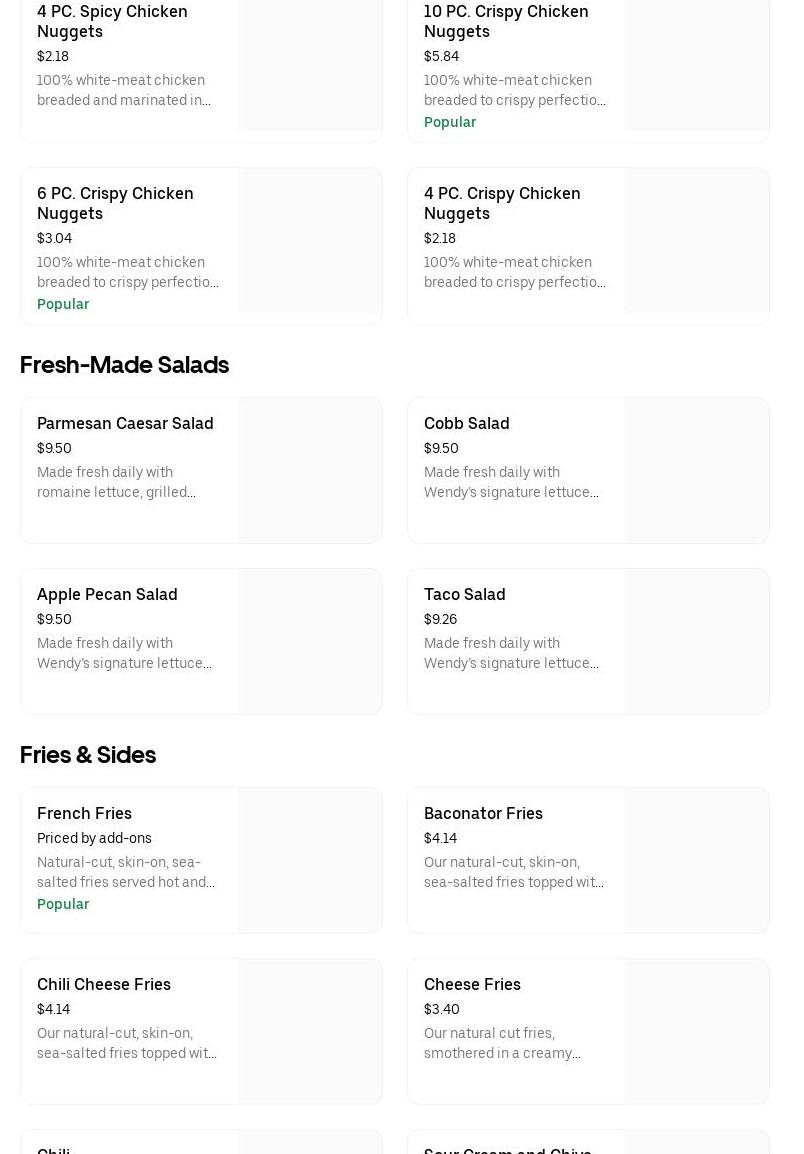Click the Cheese Fries image thumbnail
This screenshot has width=804, height=1154.
pyautogui.click(x=697, y=1032)
